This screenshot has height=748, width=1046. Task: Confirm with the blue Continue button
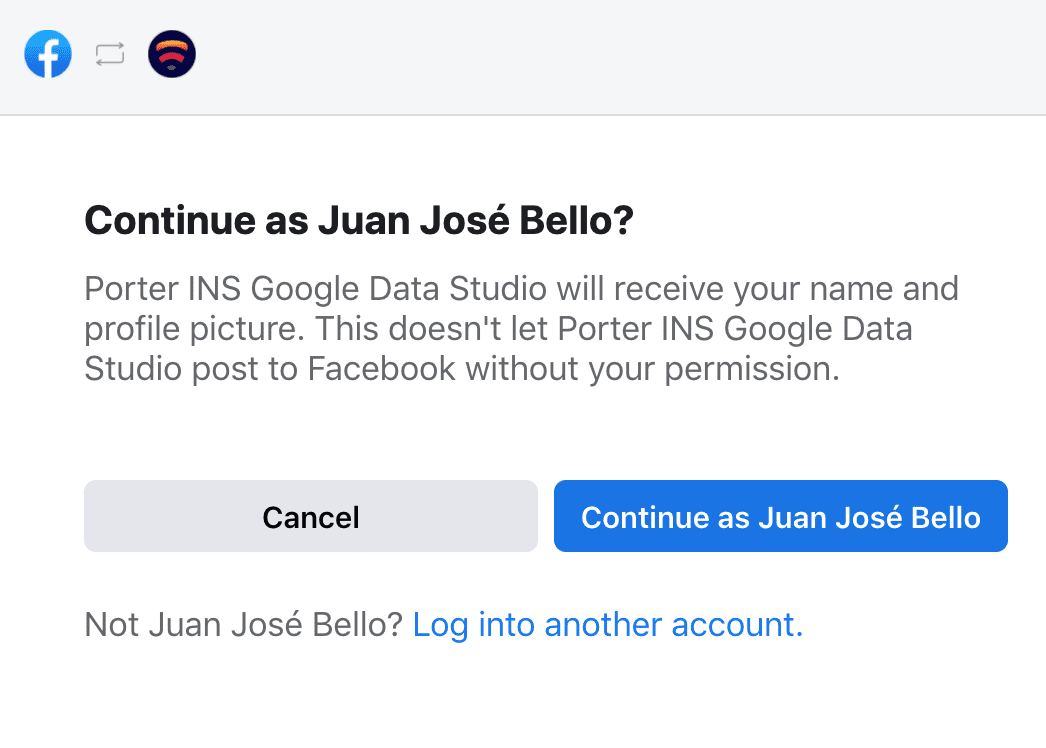(780, 516)
